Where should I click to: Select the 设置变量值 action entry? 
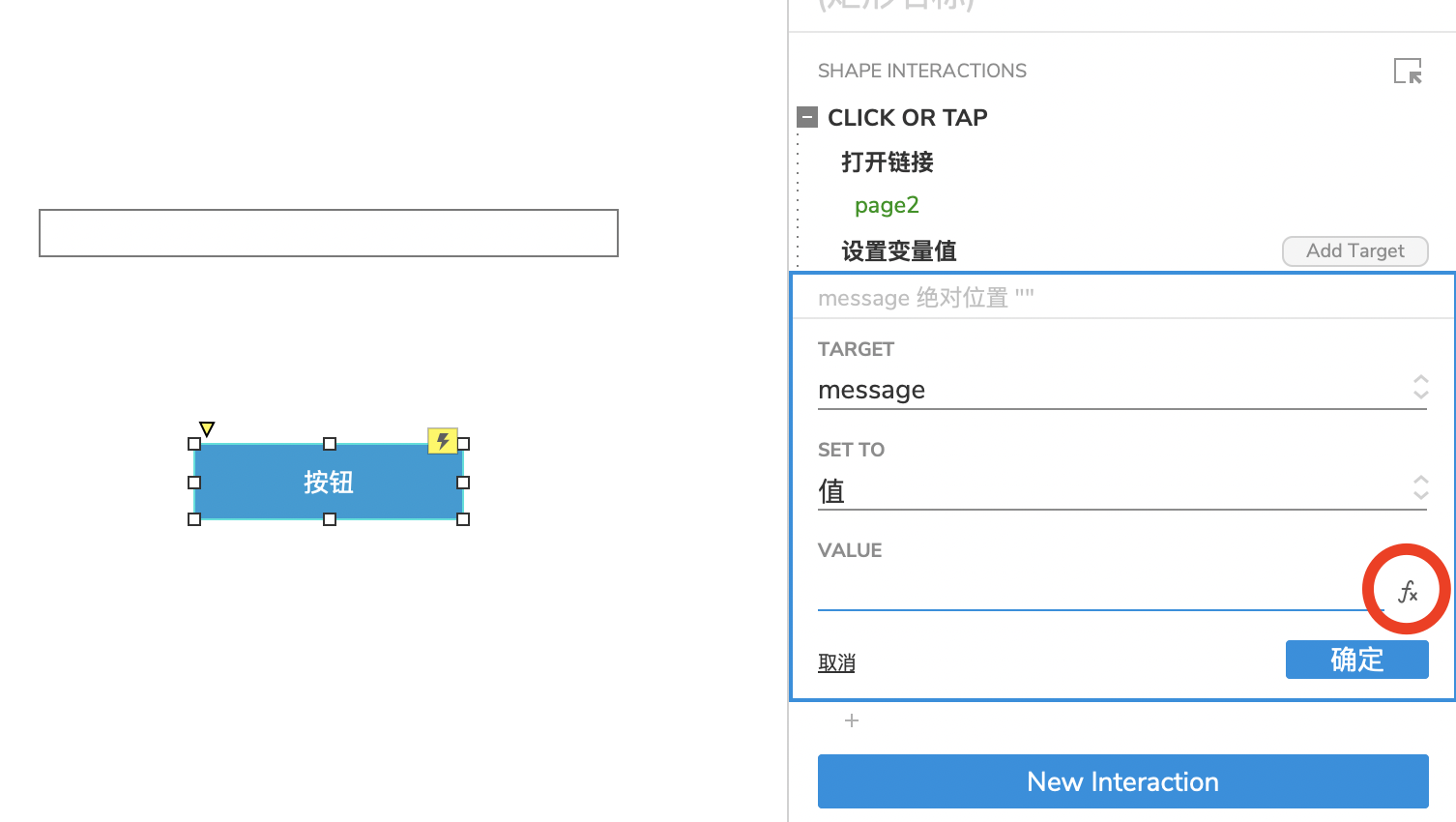click(x=899, y=250)
